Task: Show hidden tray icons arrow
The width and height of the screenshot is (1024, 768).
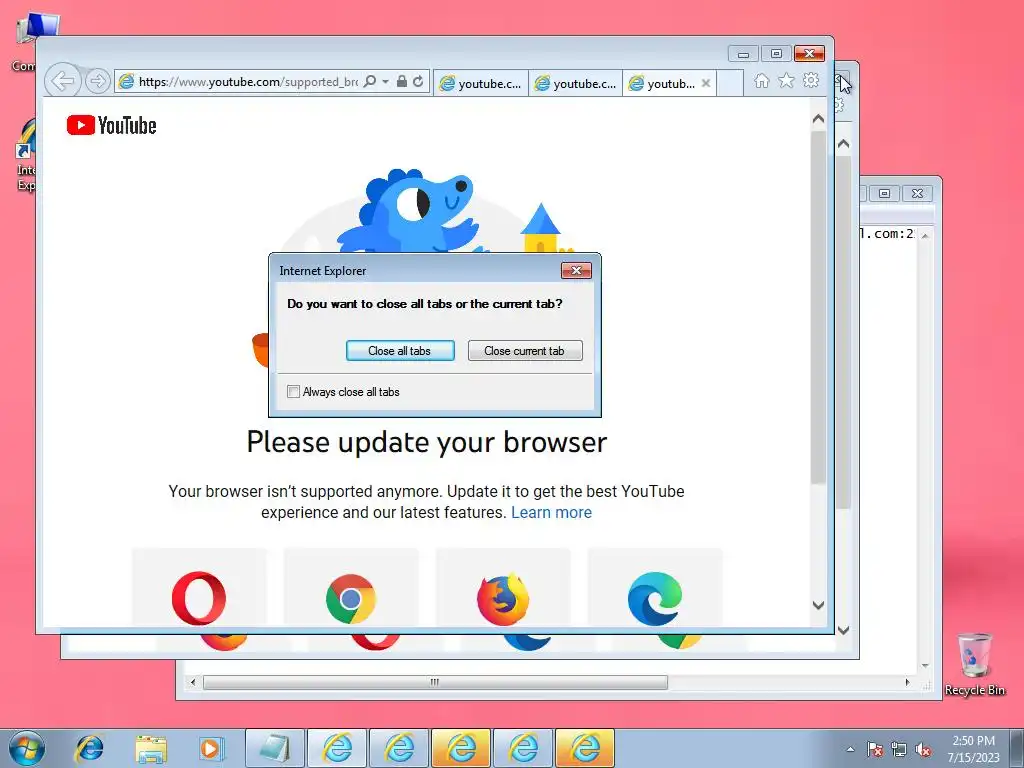Action: click(850, 749)
